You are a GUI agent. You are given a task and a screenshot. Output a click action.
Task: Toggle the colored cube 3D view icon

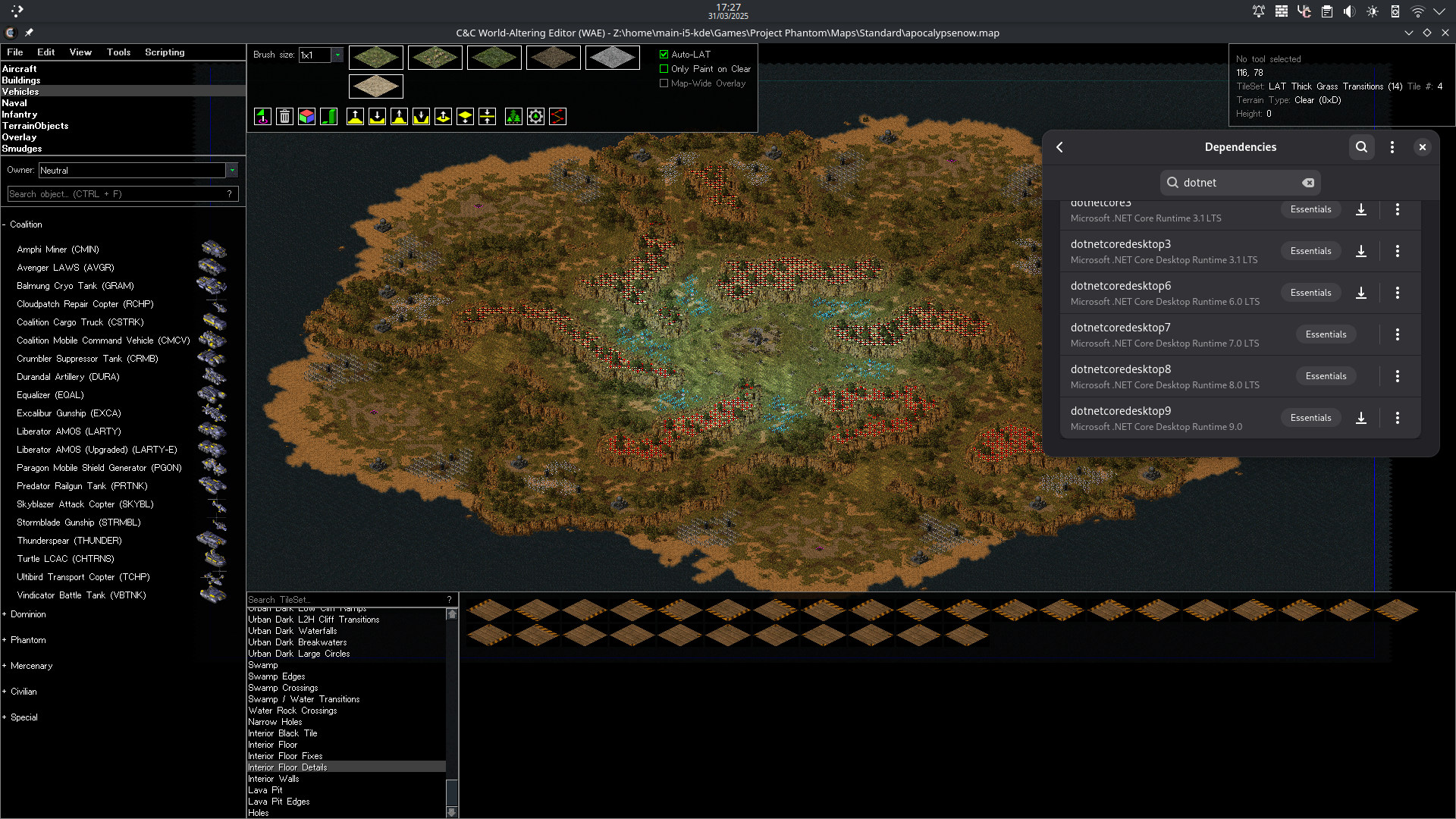pos(306,117)
